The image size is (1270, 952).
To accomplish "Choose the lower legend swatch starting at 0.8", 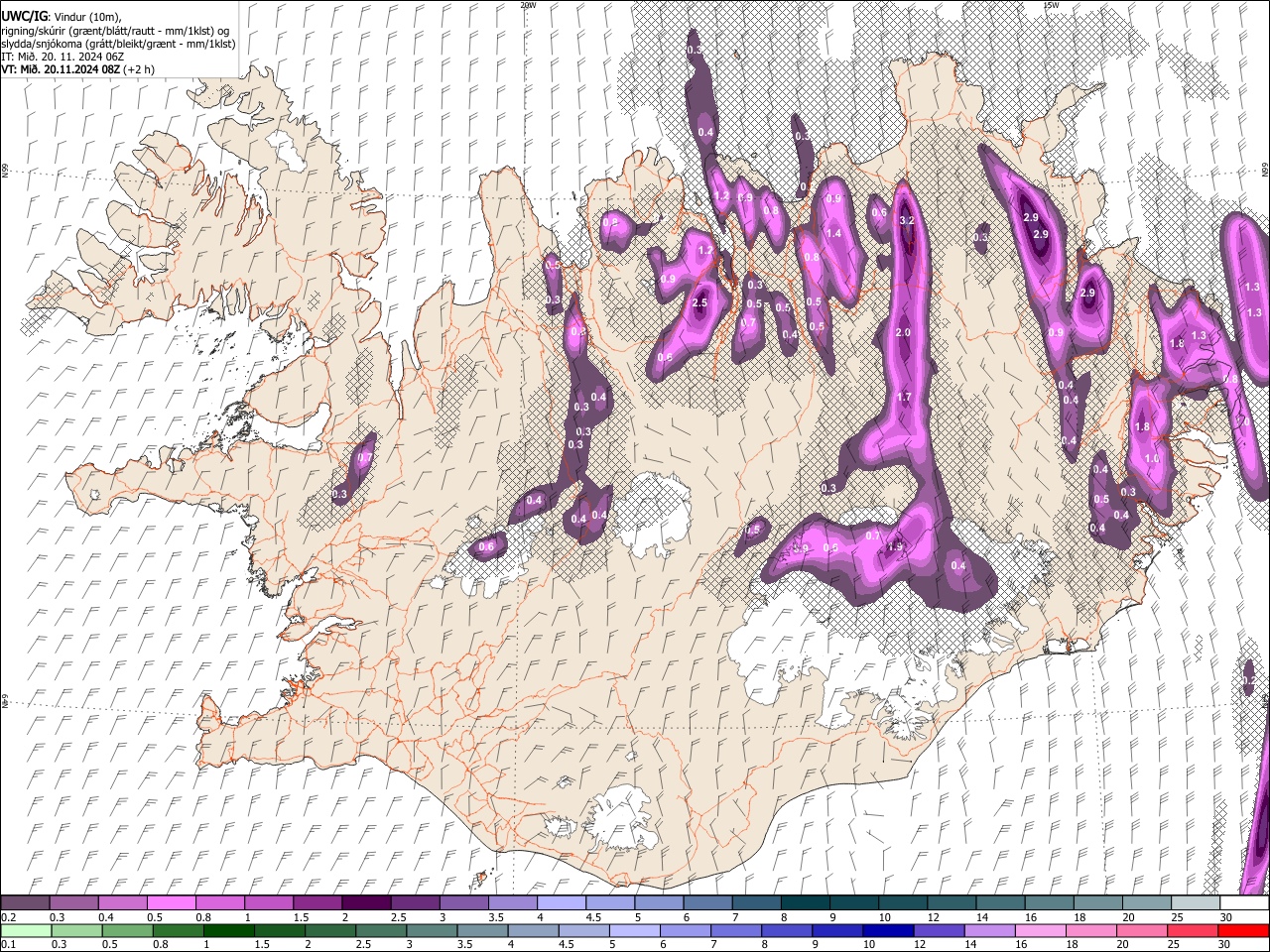I will (x=178, y=931).
